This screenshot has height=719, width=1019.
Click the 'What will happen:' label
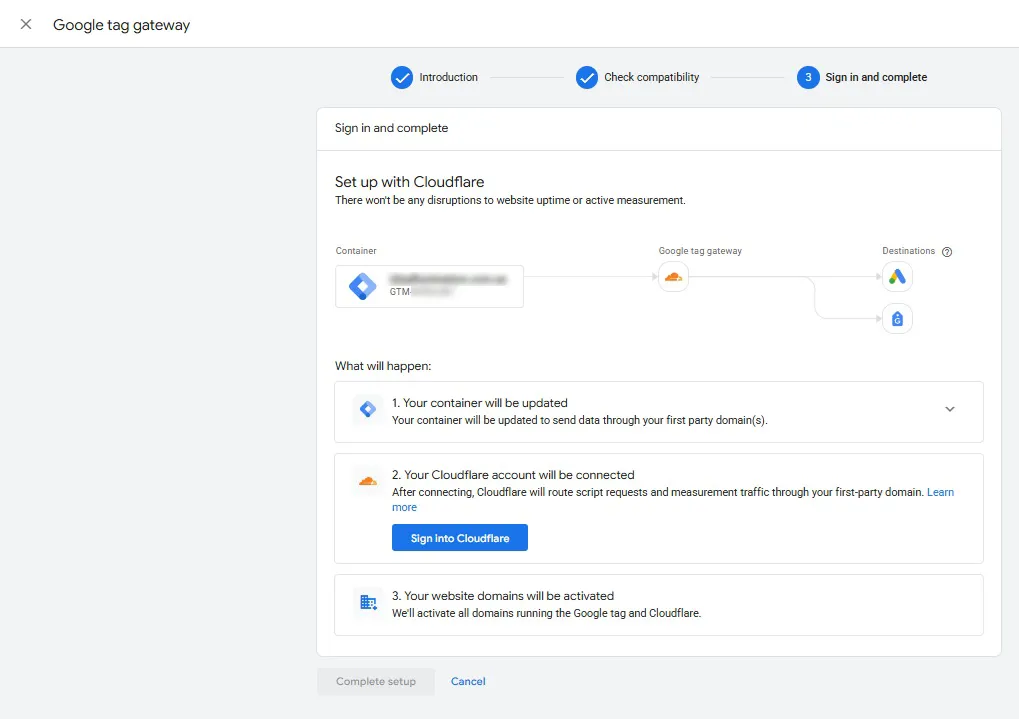[383, 366]
